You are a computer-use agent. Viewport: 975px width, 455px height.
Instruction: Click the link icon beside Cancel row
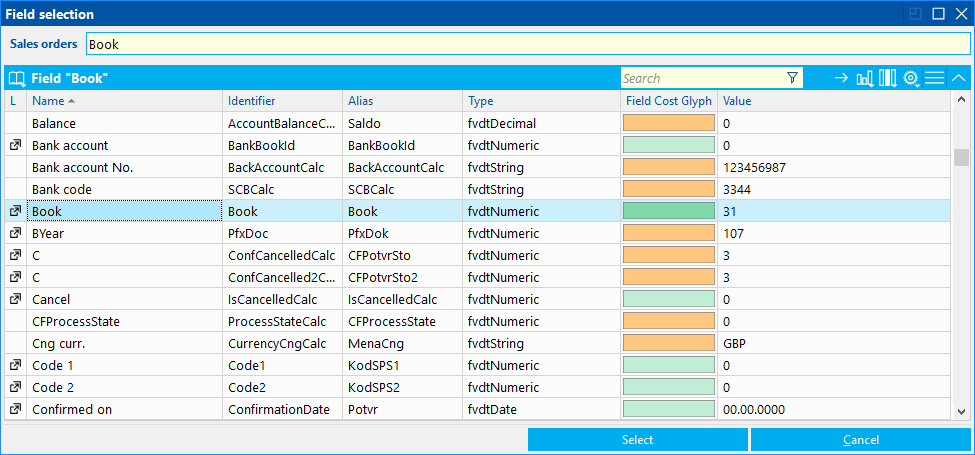click(x=15, y=299)
